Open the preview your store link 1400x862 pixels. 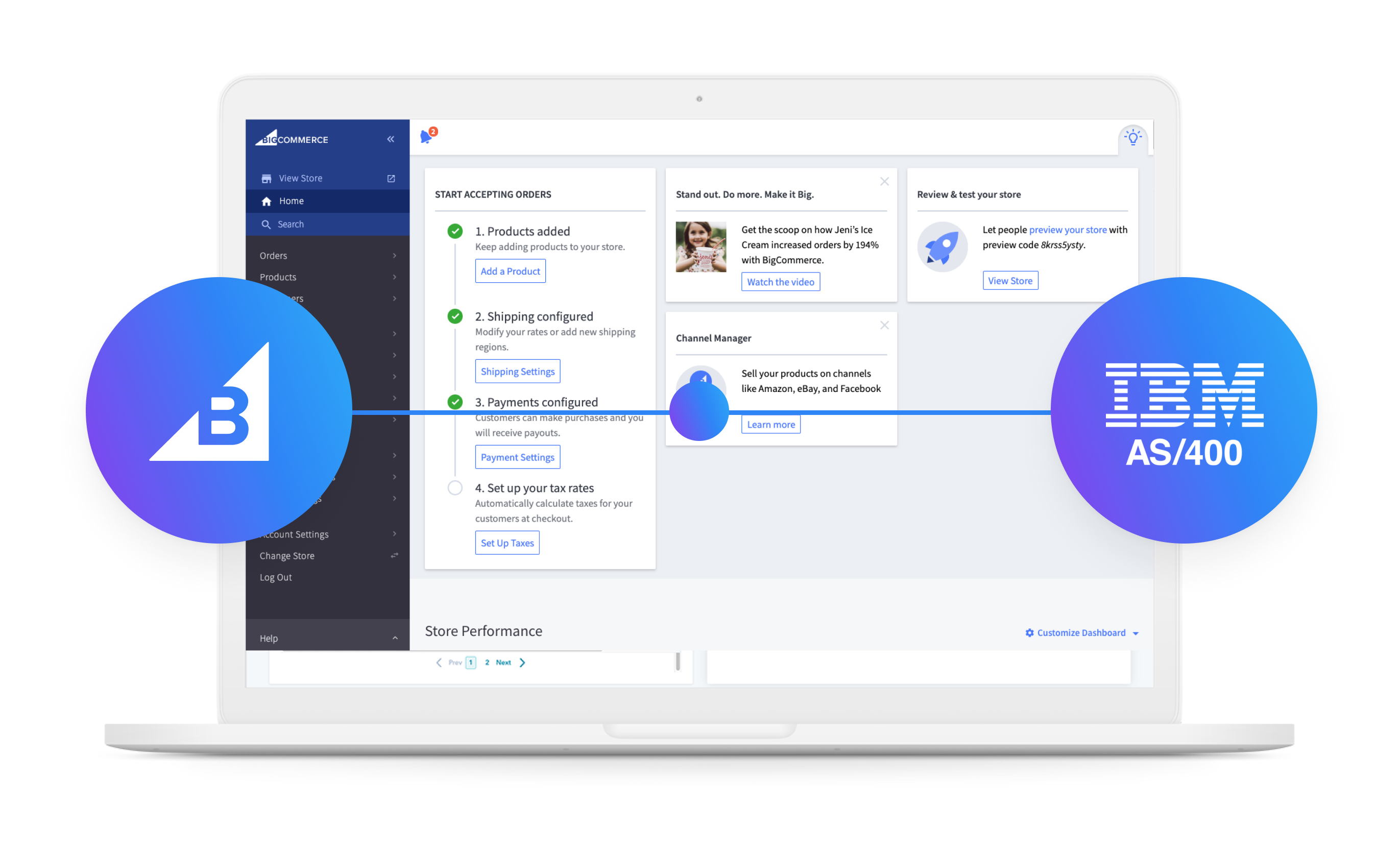pos(1068,230)
